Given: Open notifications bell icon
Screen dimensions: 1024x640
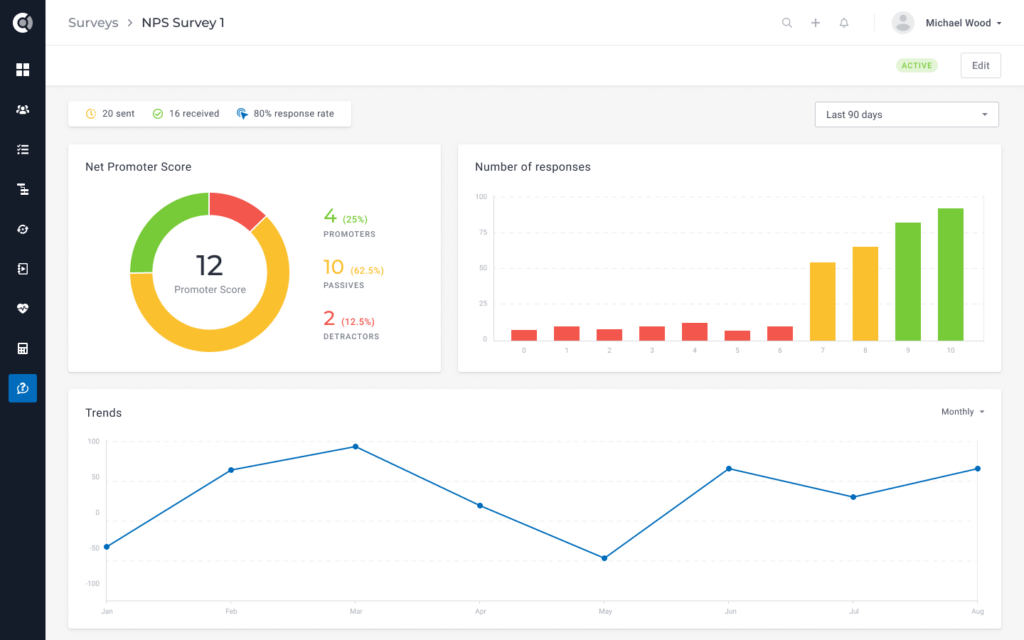Looking at the screenshot, I should 844,23.
